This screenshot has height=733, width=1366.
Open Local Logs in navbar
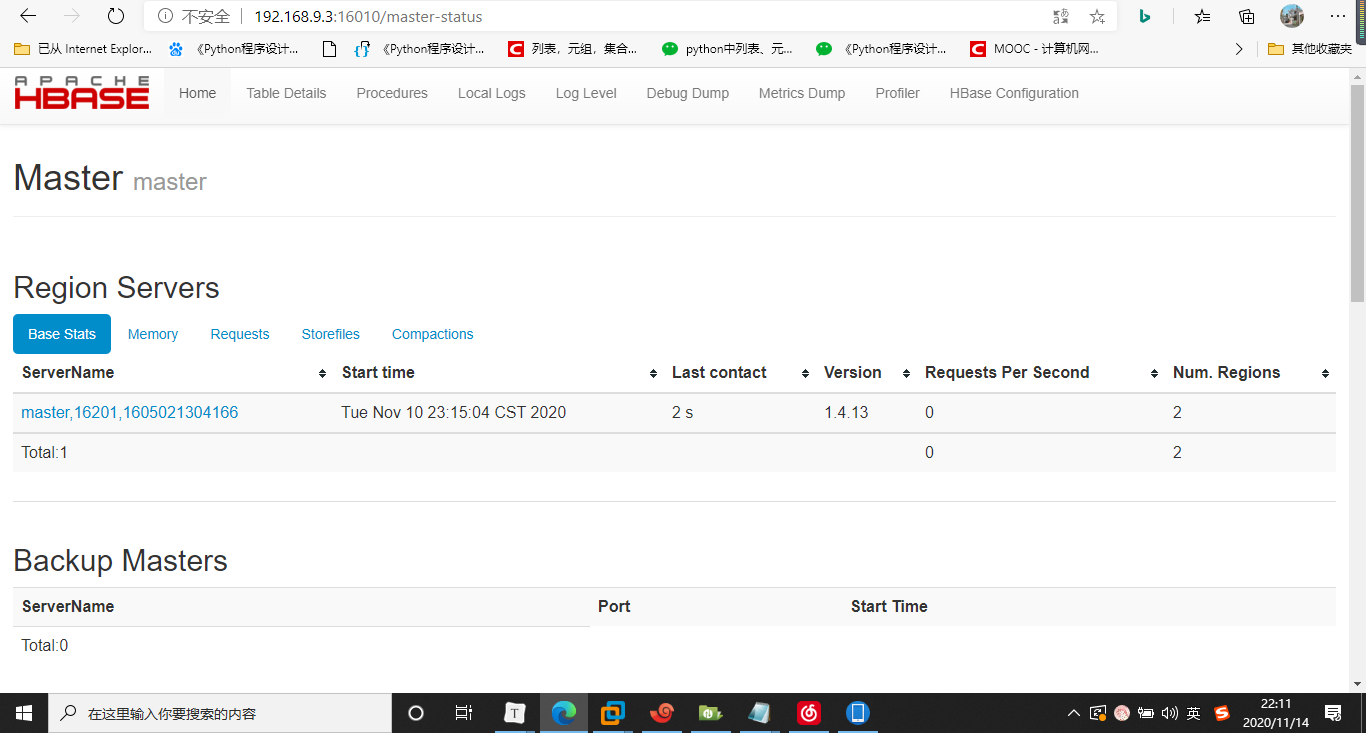pos(491,93)
